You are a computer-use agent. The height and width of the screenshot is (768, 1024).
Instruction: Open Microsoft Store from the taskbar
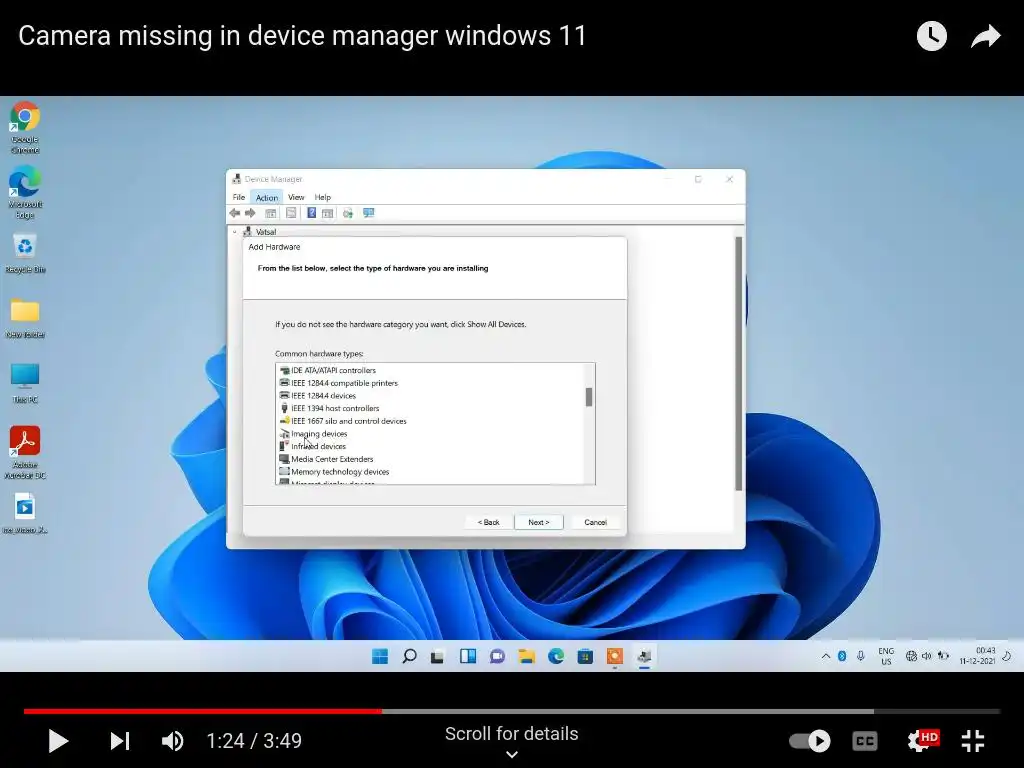585,656
